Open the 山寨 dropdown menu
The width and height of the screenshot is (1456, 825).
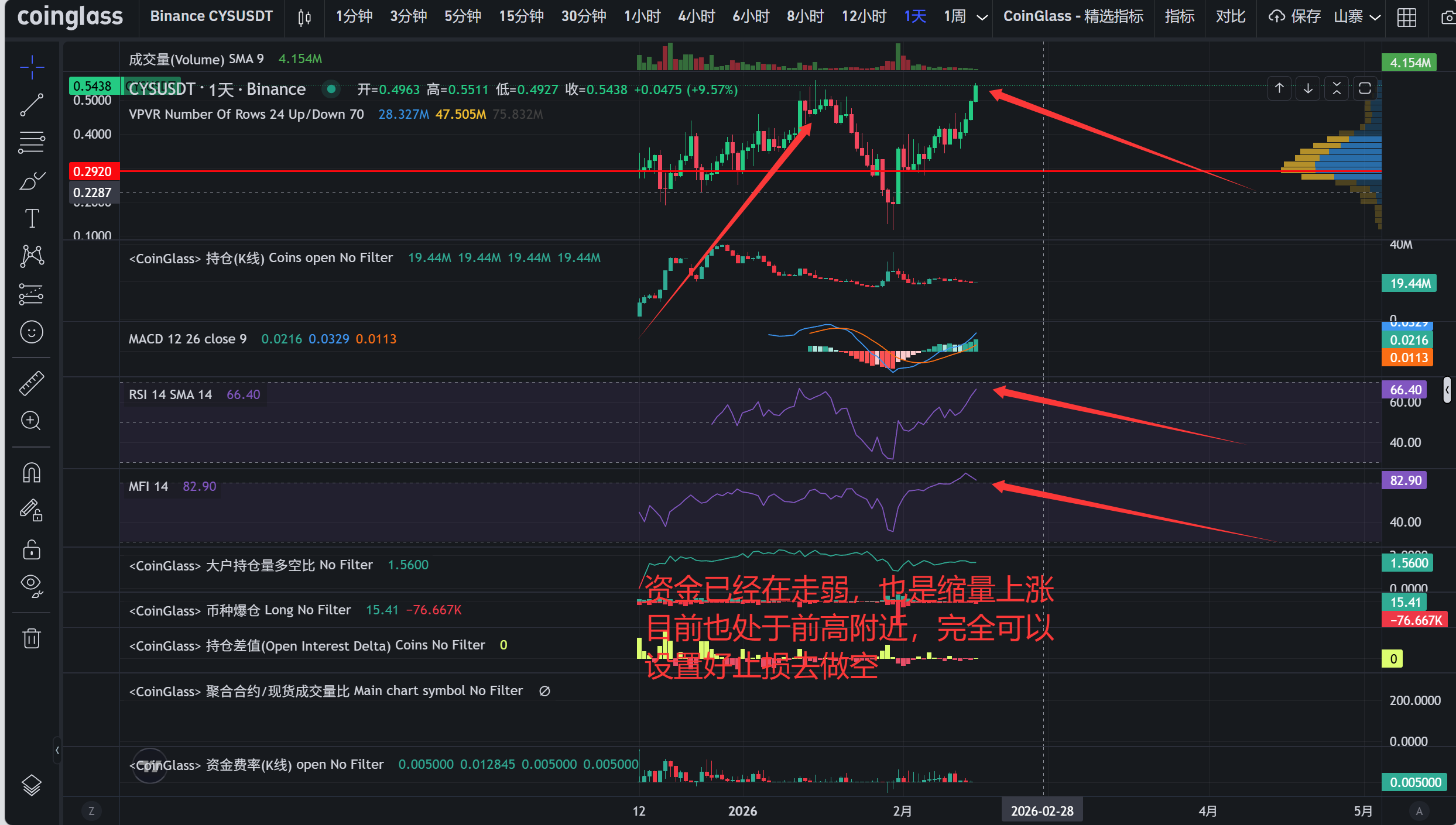pos(1357,17)
